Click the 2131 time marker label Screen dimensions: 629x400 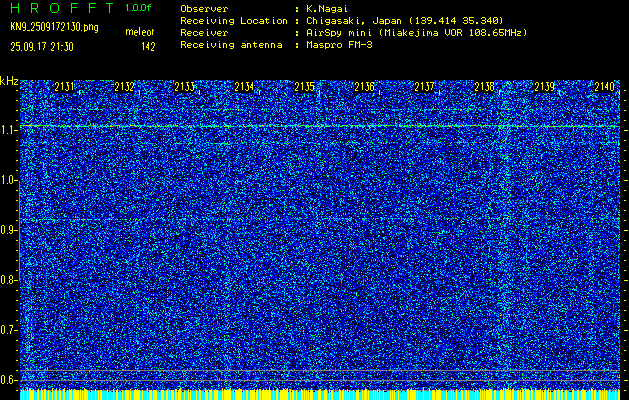(x=64, y=87)
